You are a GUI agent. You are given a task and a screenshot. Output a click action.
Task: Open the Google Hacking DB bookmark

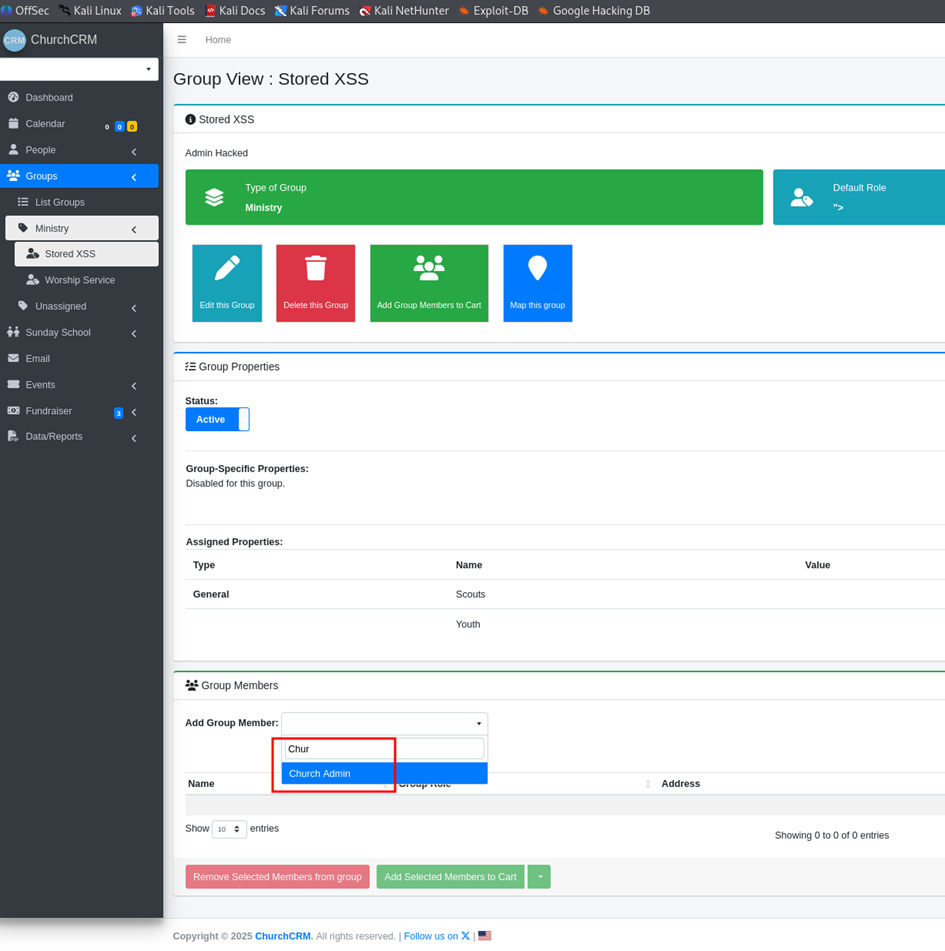click(x=593, y=10)
